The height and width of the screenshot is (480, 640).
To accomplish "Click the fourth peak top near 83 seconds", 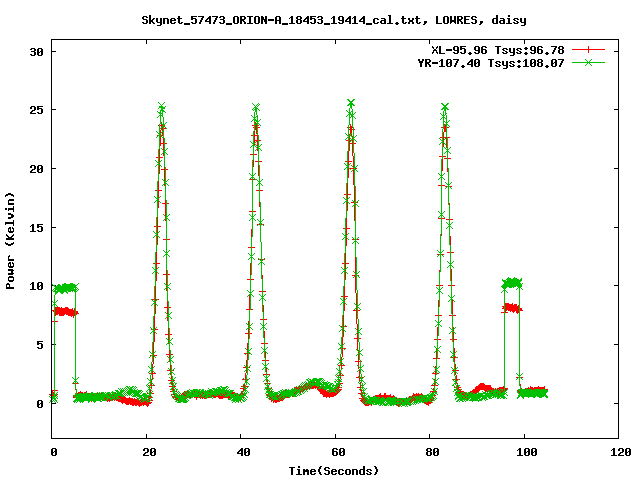I will (445, 107).
